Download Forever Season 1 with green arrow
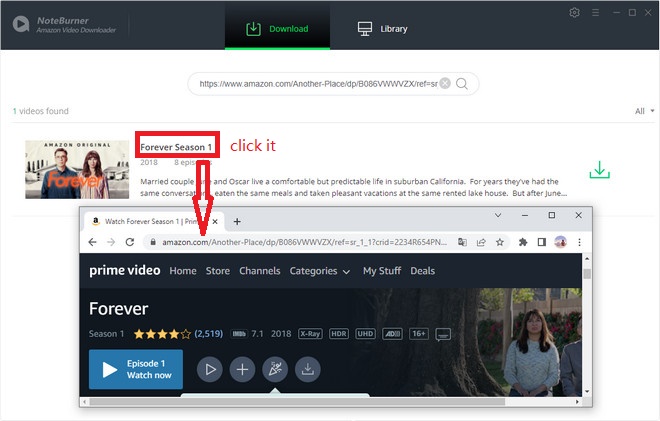This screenshot has width=660, height=421. click(x=599, y=169)
